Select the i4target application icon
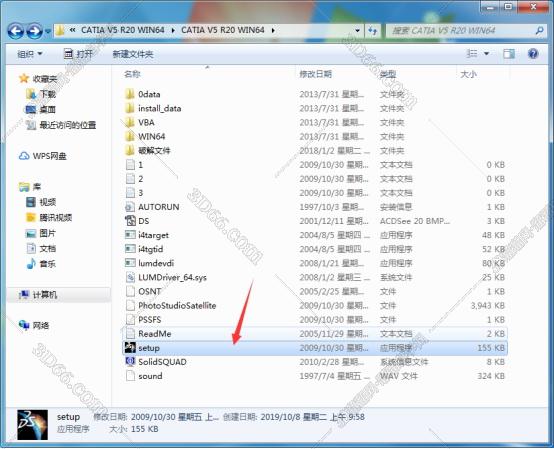The image size is (554, 449). 130,235
